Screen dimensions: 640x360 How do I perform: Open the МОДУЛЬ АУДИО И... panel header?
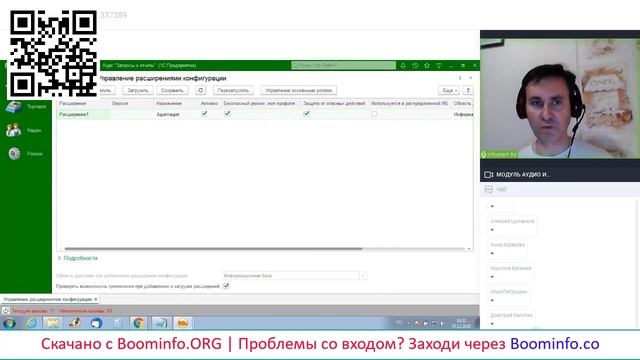pyautogui.click(x=560, y=174)
